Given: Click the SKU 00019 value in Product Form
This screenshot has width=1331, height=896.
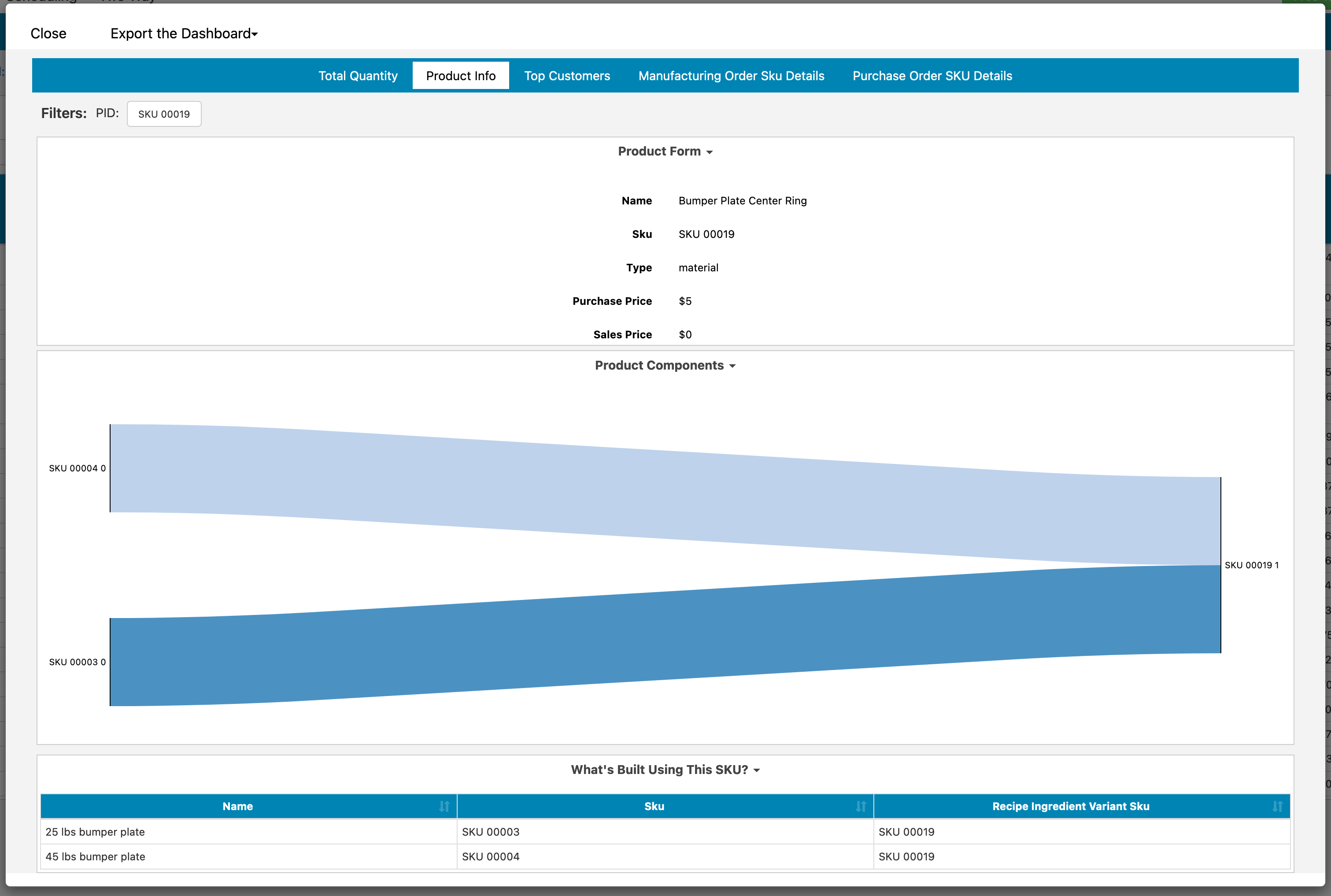Looking at the screenshot, I should coord(706,234).
